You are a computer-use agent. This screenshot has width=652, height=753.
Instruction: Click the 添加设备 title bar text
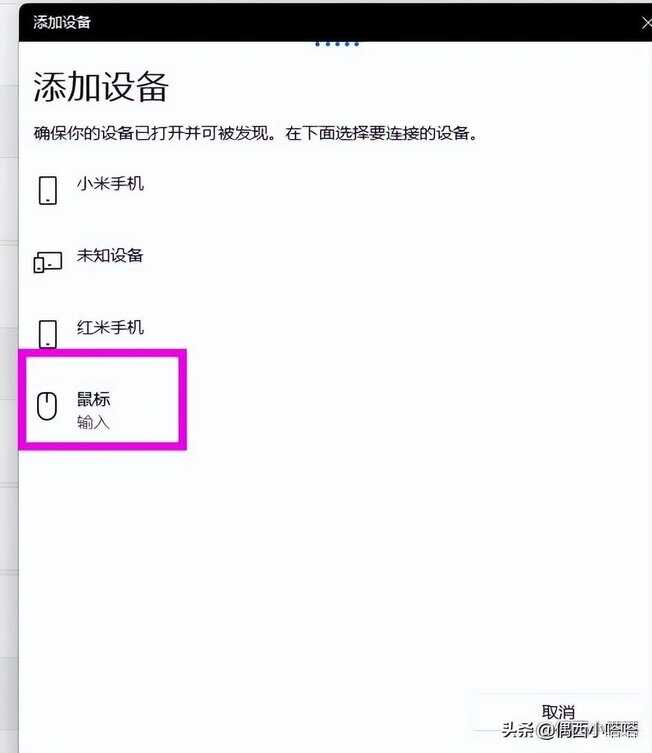62,22
